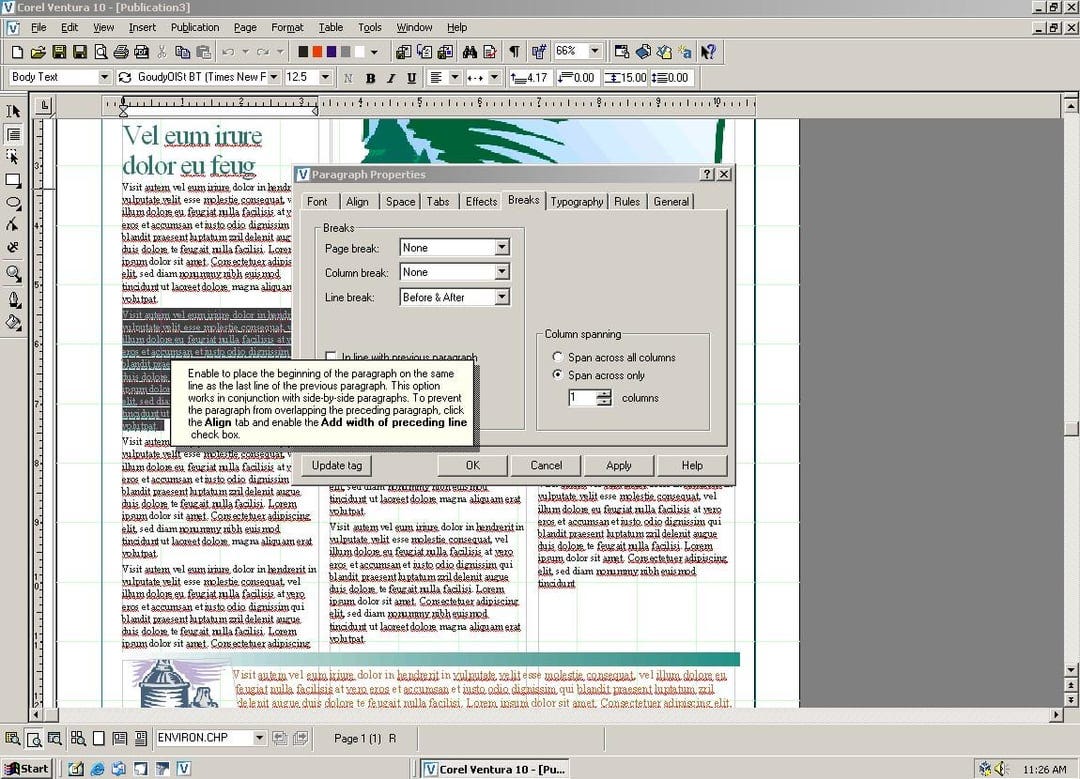
Task: Enable In line with previous paragraph checkbox
Action: 331,357
